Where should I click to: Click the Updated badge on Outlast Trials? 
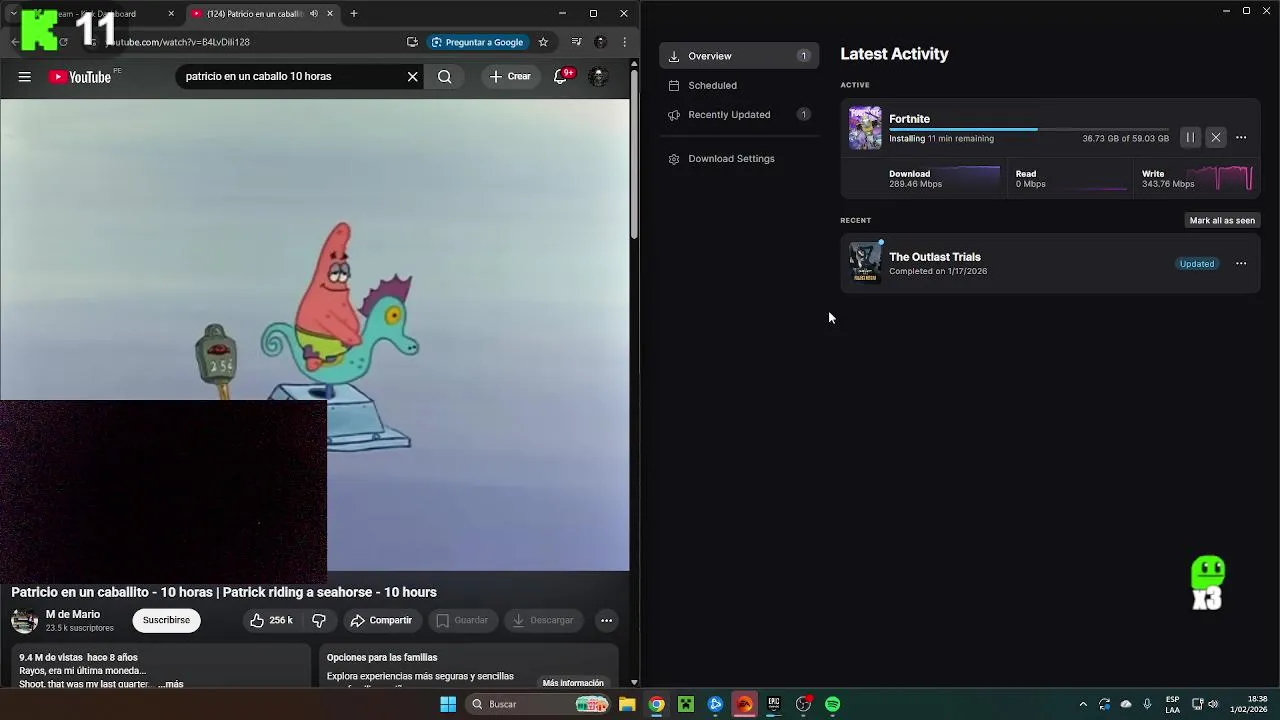[x=1197, y=264]
